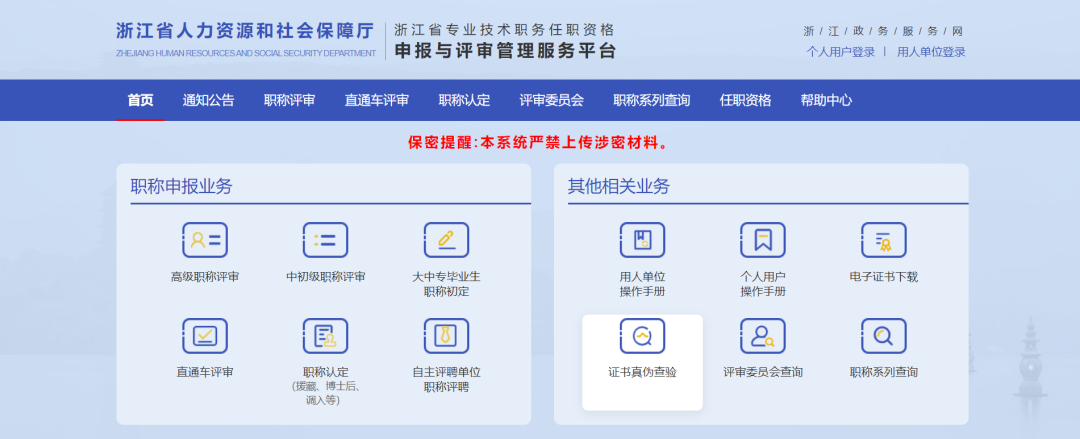Click the 职称认定 (援藏、博士后、调入等) label
The height and width of the screenshot is (439, 1080).
coord(325,386)
